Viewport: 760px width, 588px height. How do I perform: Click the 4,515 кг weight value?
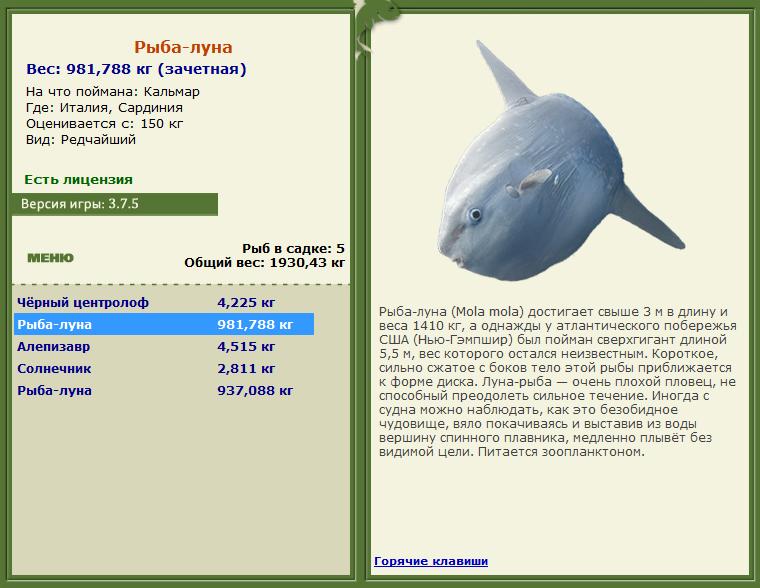tap(246, 347)
